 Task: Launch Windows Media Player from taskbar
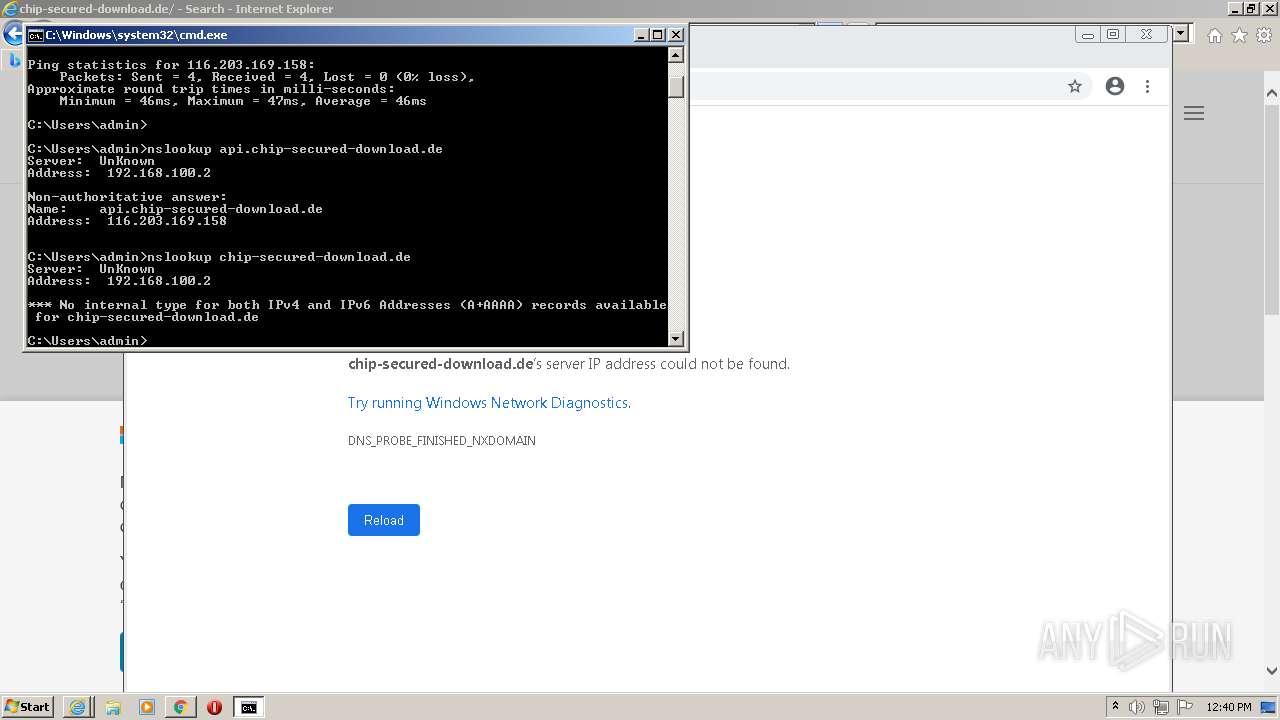coord(147,707)
